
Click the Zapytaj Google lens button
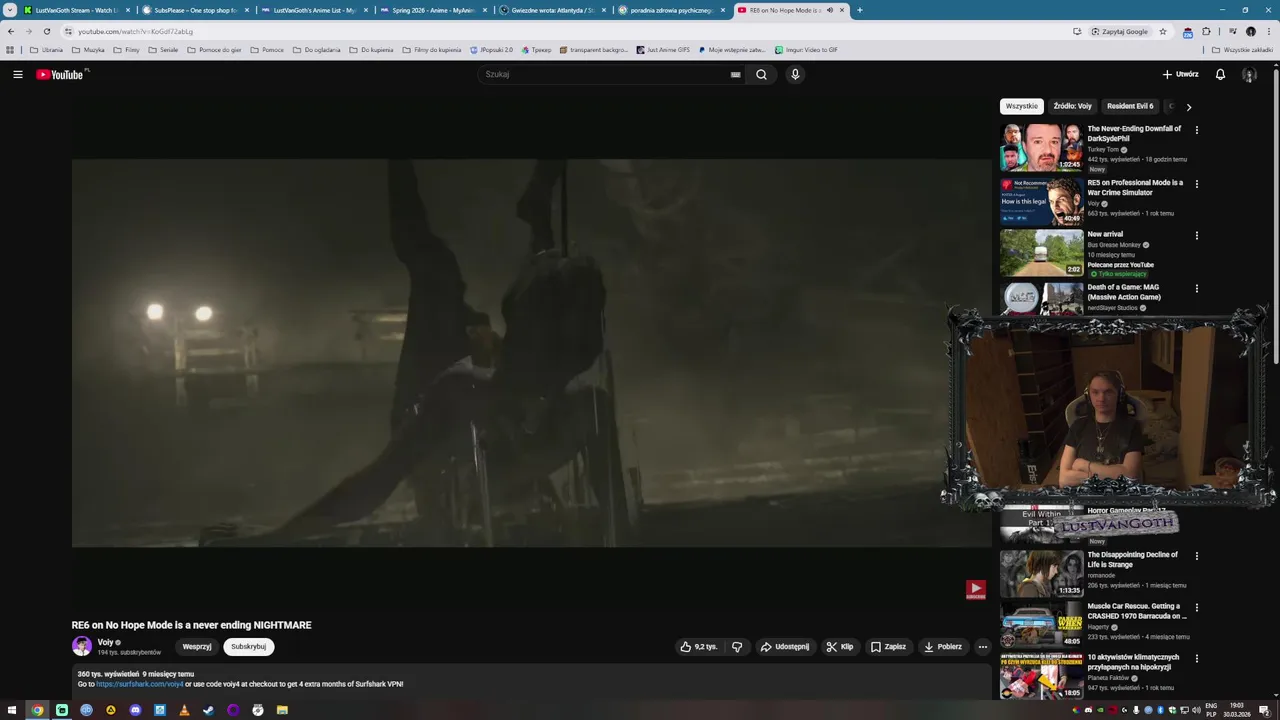click(x=1120, y=31)
